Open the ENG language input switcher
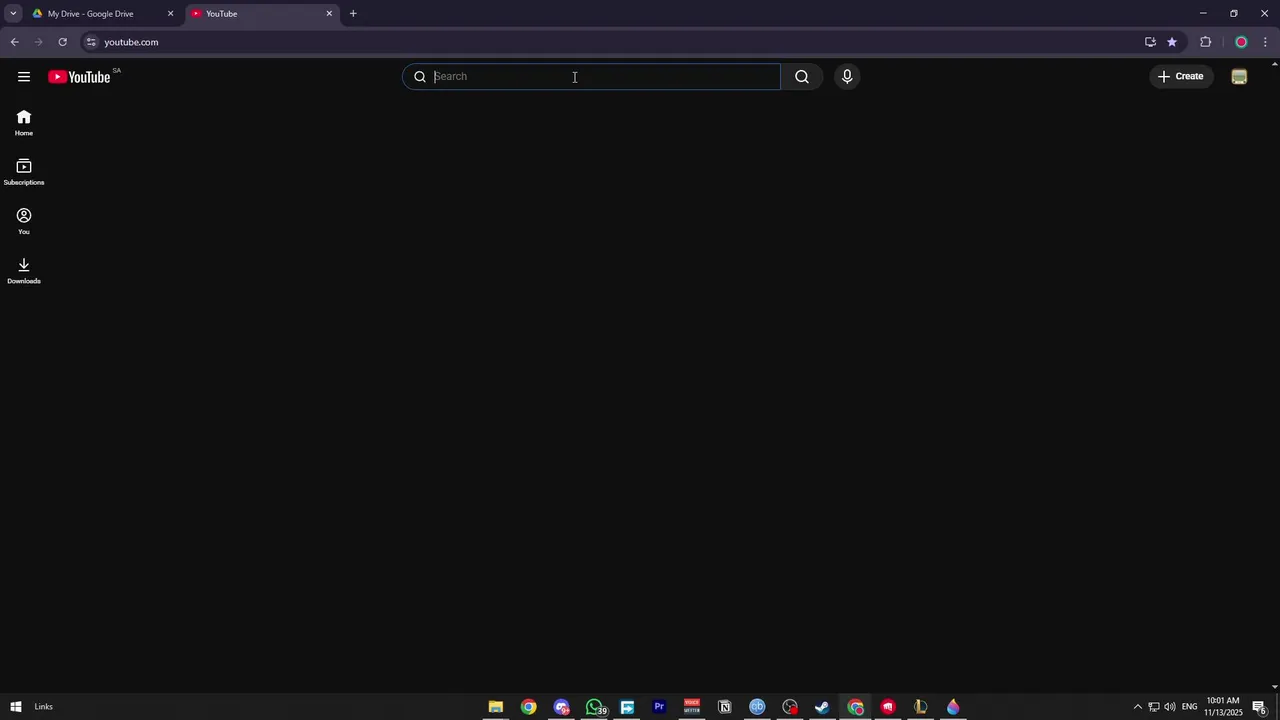The height and width of the screenshot is (720, 1280). [1190, 707]
